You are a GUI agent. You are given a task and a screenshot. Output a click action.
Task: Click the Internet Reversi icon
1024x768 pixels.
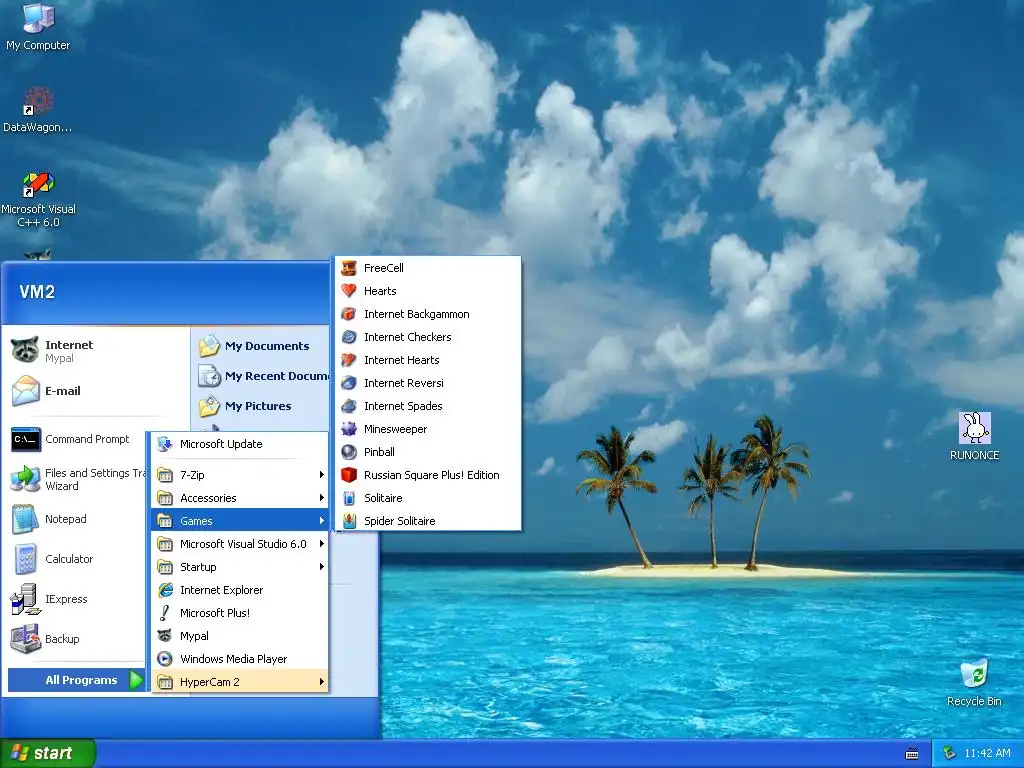point(349,383)
